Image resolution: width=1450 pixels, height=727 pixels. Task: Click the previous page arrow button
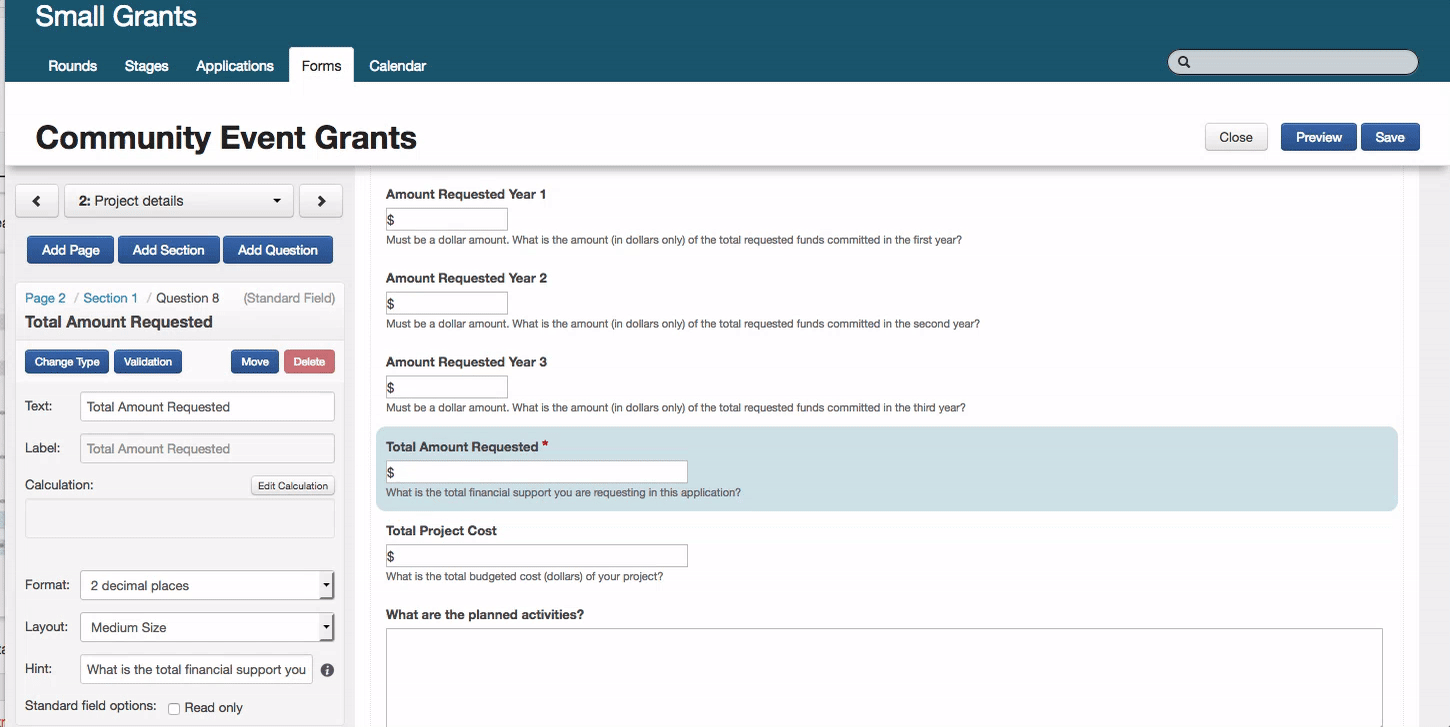[x=37, y=201]
